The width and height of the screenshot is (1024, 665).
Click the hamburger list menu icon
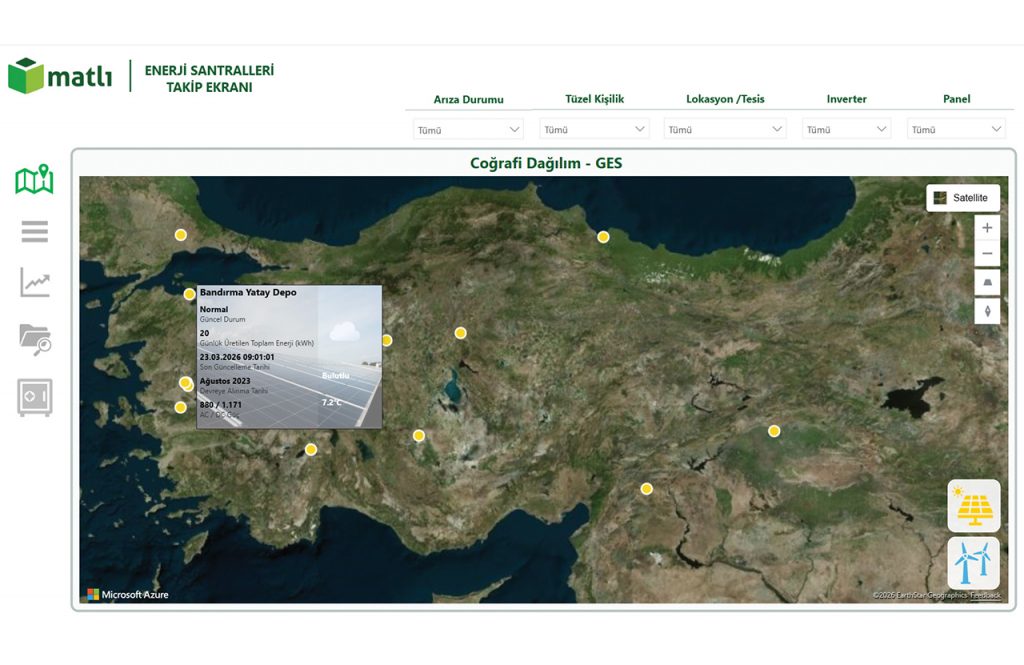(x=34, y=232)
